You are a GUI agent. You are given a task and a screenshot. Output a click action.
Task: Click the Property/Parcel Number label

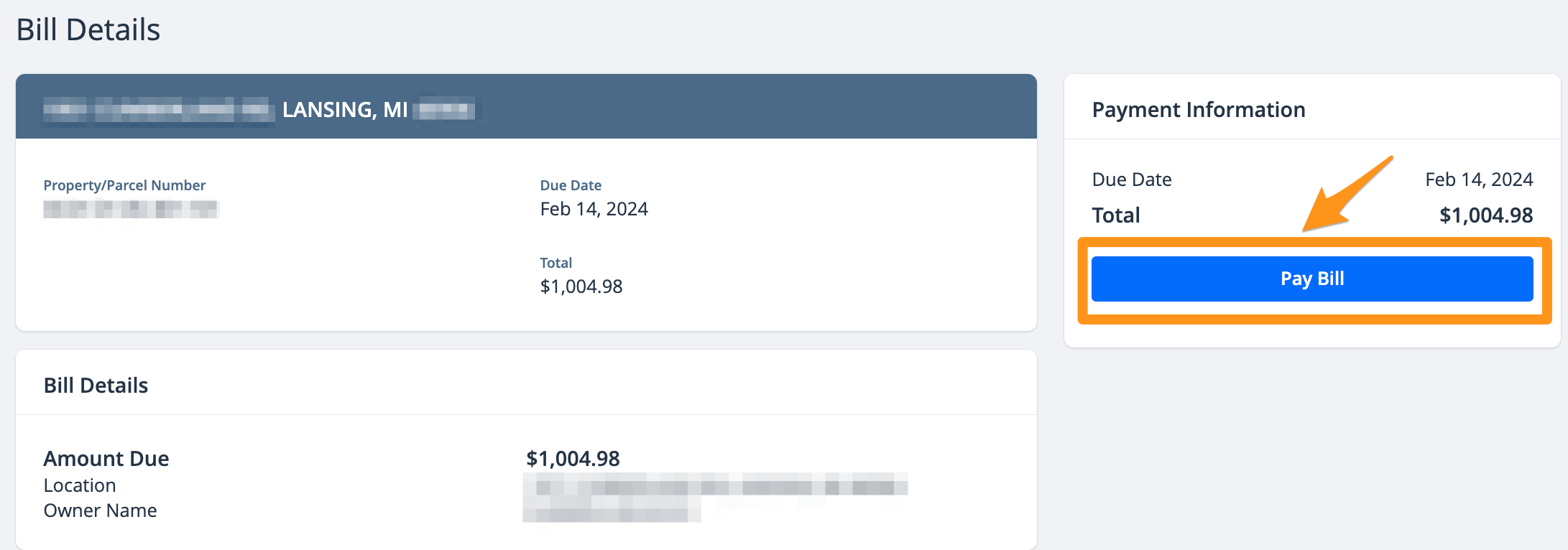click(x=124, y=185)
